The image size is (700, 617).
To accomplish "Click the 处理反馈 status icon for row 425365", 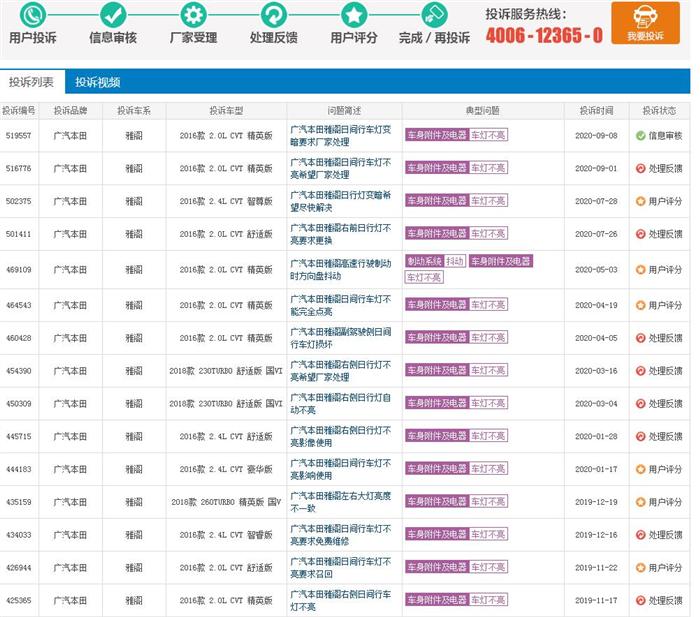I will [641, 600].
